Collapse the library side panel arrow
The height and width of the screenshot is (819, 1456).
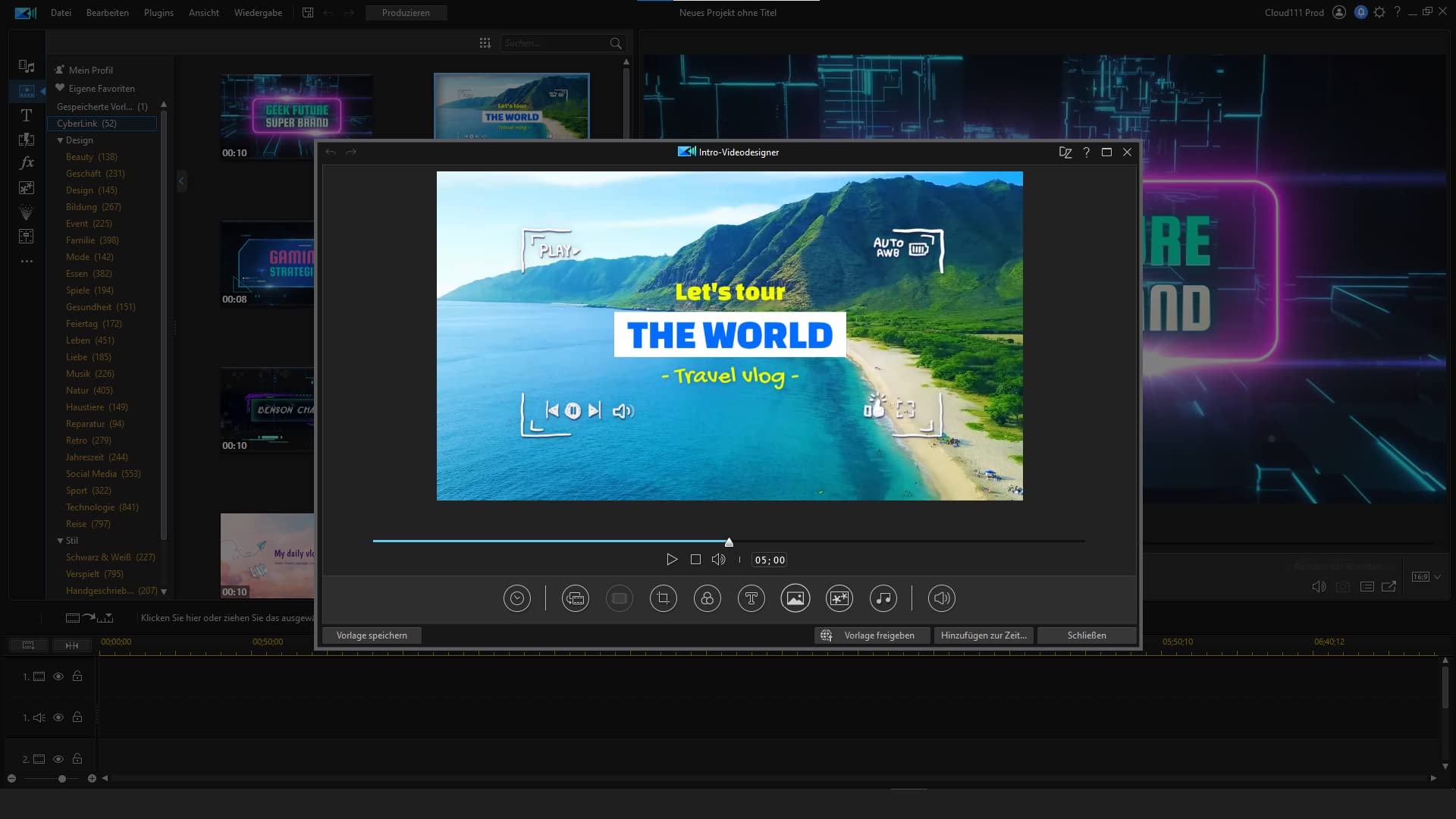click(x=181, y=181)
